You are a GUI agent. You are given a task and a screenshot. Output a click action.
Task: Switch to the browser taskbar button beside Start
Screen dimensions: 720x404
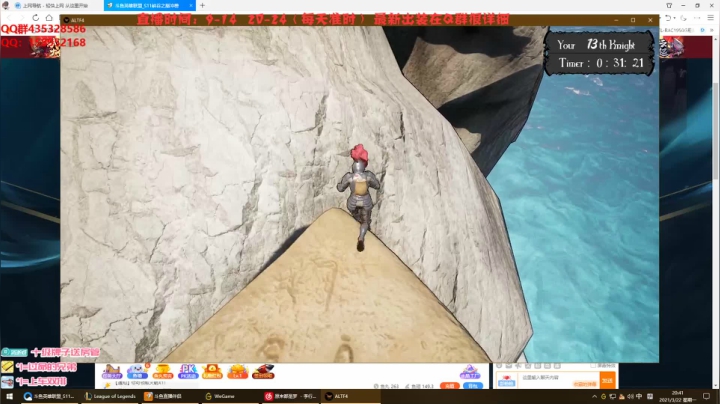50,396
